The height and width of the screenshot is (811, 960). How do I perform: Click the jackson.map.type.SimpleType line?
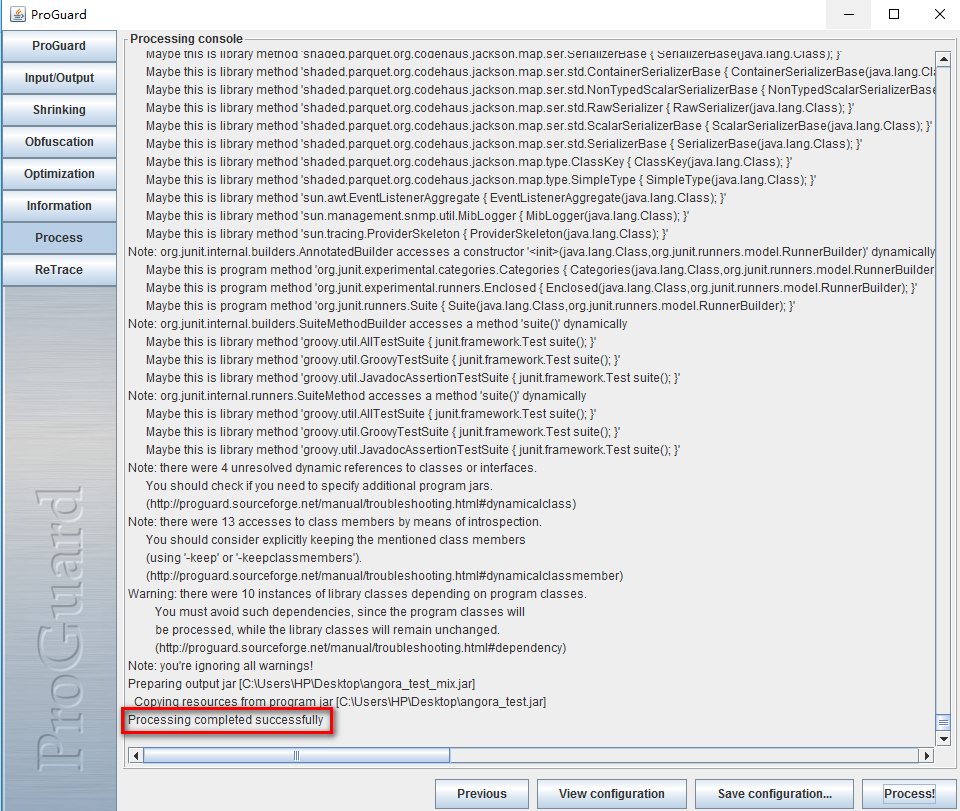click(481, 180)
